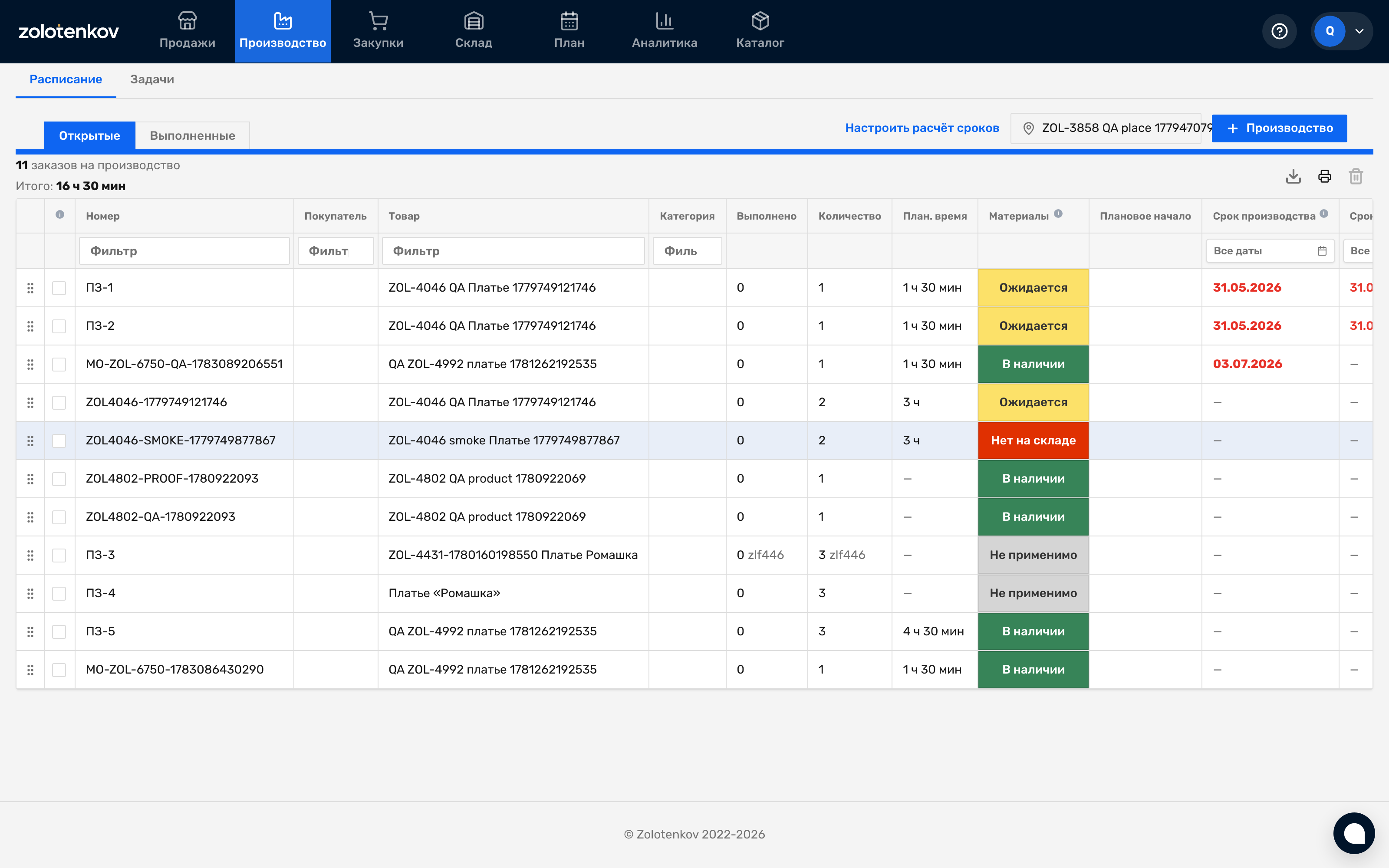The width and height of the screenshot is (1389, 868).
Task: Open the Все даты date filter
Action: [1270, 251]
